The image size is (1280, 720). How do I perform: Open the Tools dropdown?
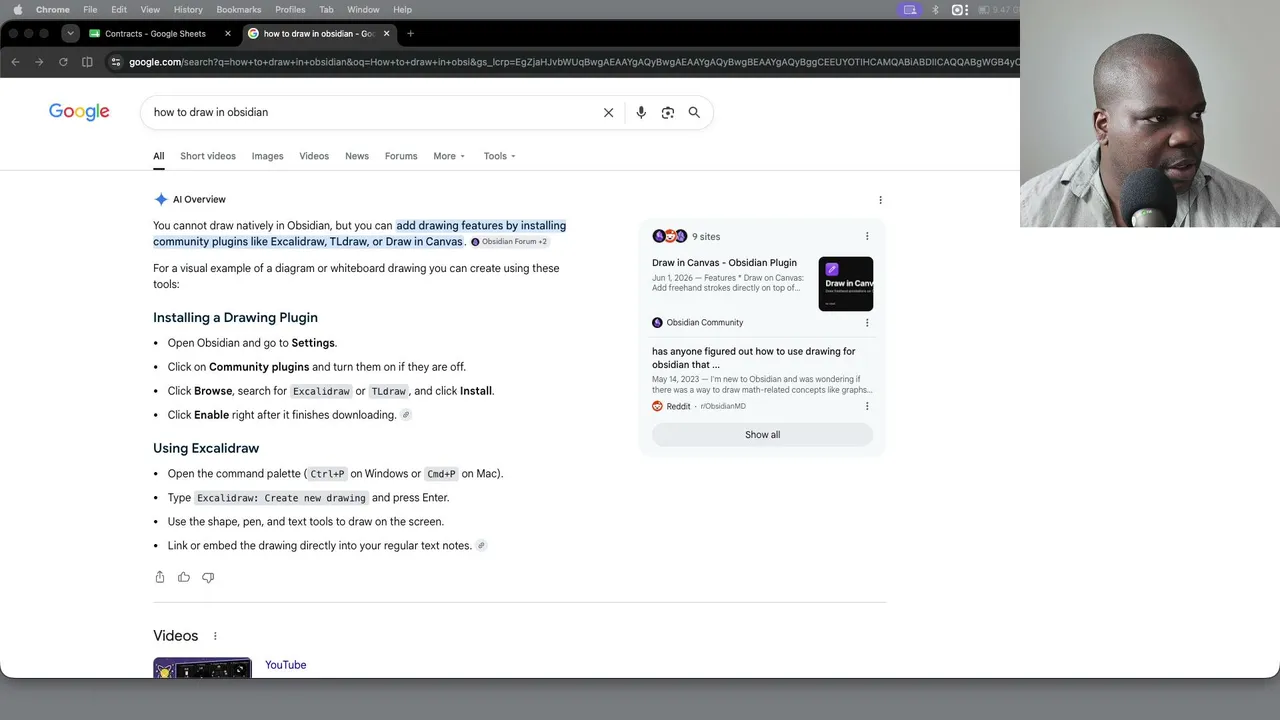click(x=500, y=156)
